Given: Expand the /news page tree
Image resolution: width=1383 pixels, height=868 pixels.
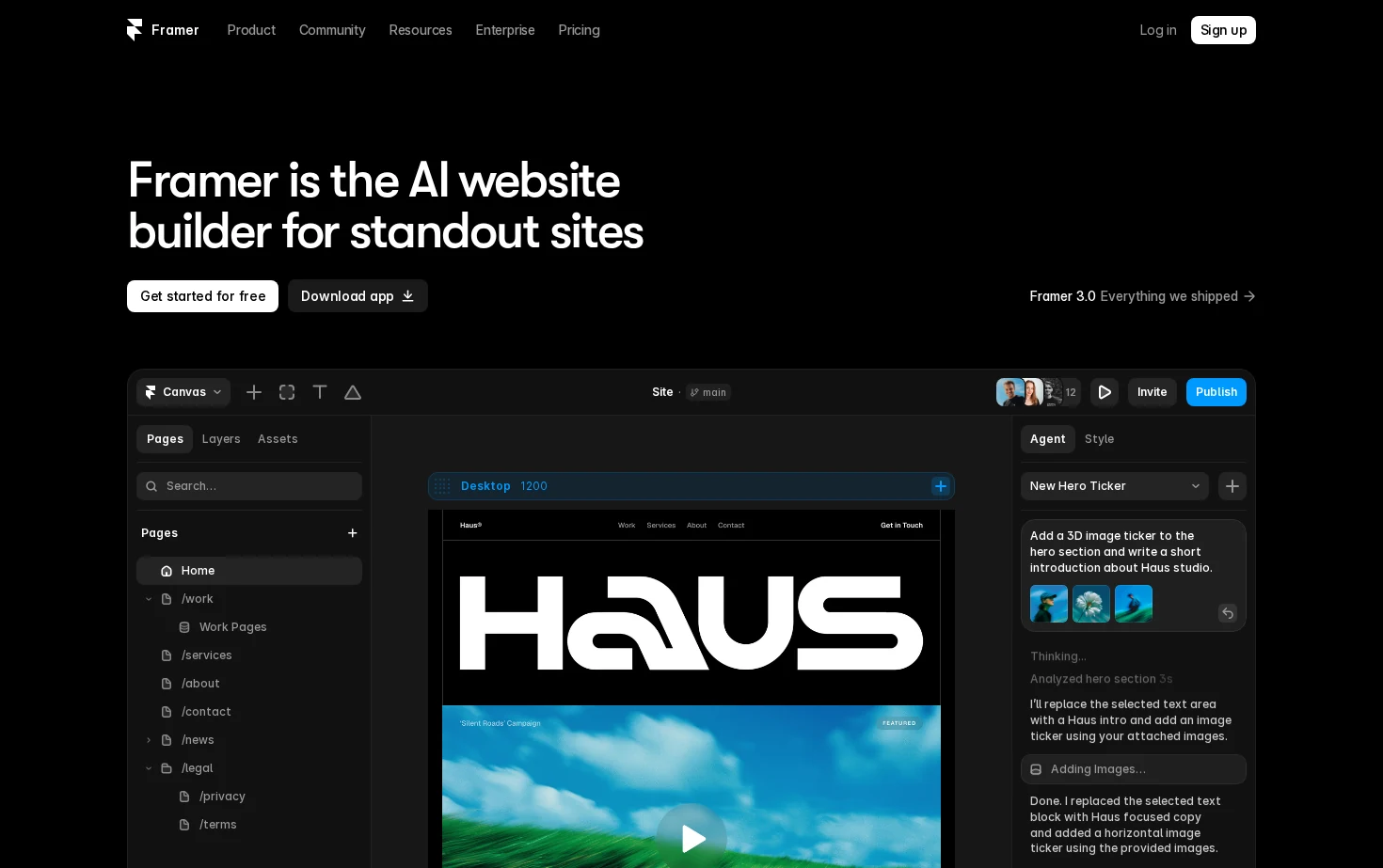Looking at the screenshot, I should coord(149,740).
